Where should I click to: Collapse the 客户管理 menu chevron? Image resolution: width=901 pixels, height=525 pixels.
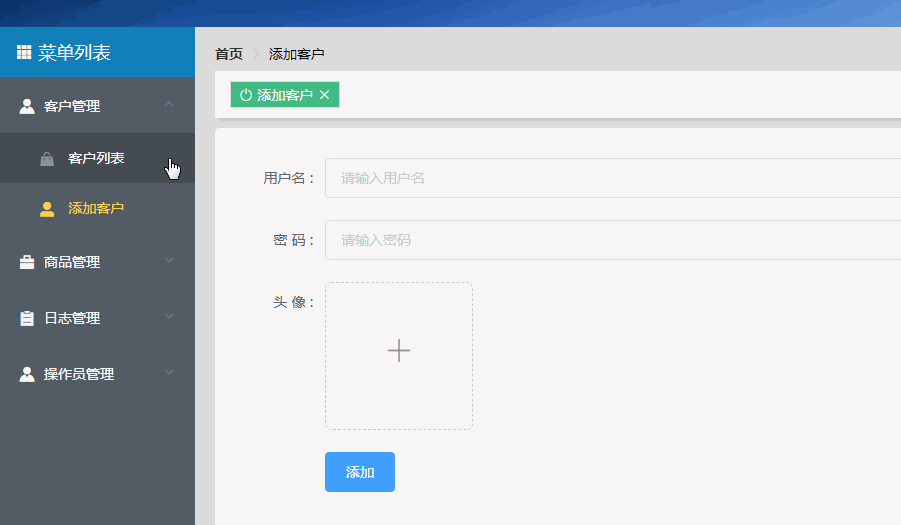[x=169, y=105]
